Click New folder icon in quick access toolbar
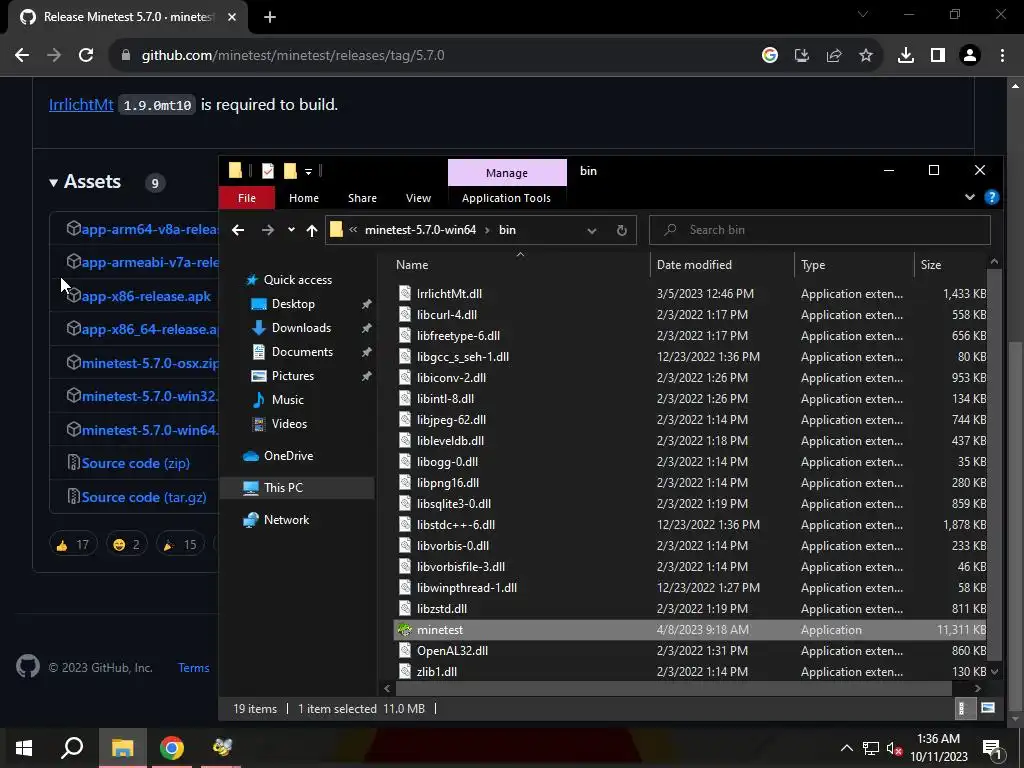Viewport: 1024px width, 768px height. coord(290,171)
